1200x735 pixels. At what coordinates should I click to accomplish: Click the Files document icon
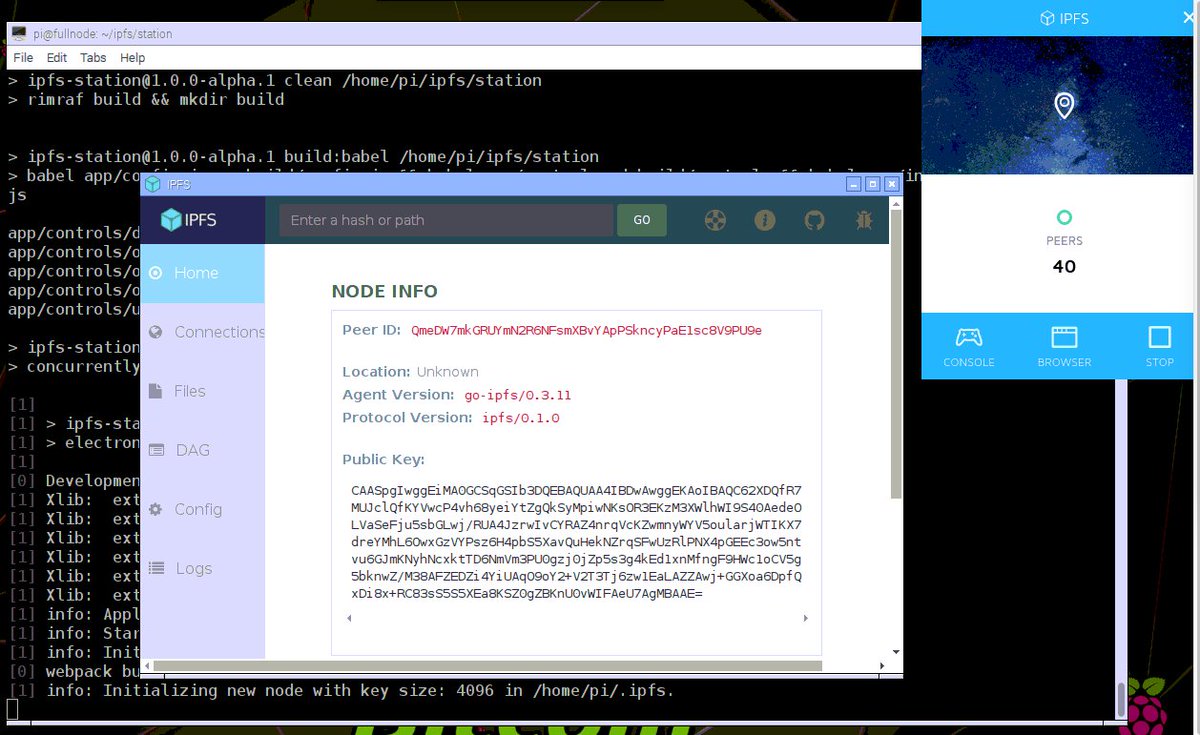(x=155, y=391)
